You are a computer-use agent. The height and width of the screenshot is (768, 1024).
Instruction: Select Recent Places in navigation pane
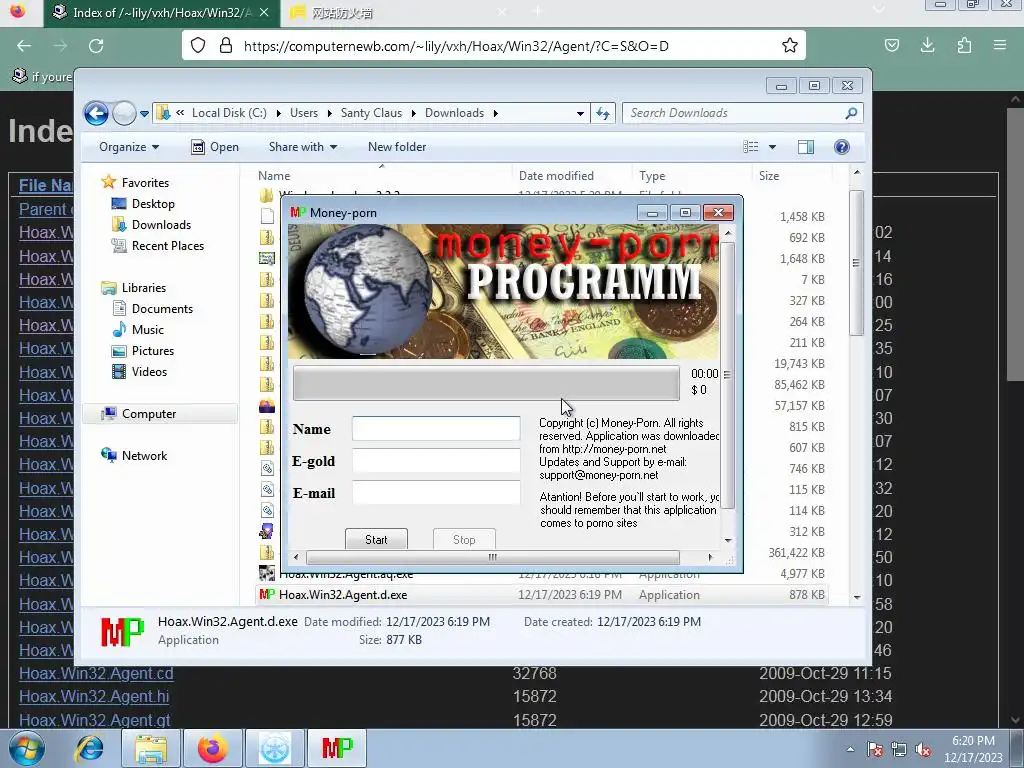(x=158, y=246)
